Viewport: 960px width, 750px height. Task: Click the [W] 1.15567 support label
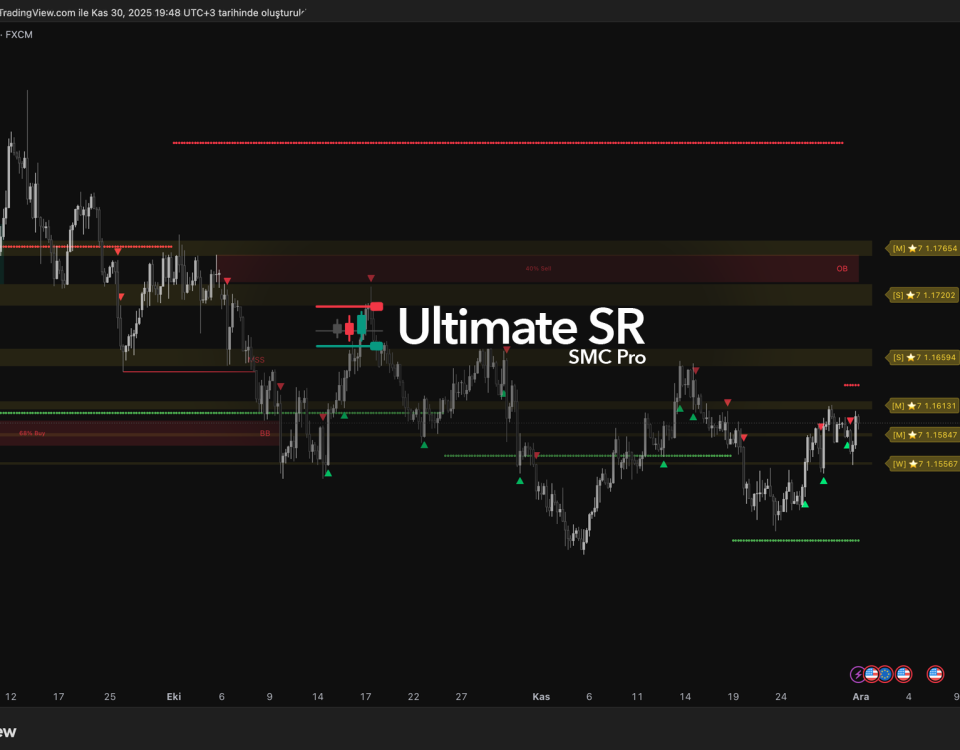click(x=923, y=464)
